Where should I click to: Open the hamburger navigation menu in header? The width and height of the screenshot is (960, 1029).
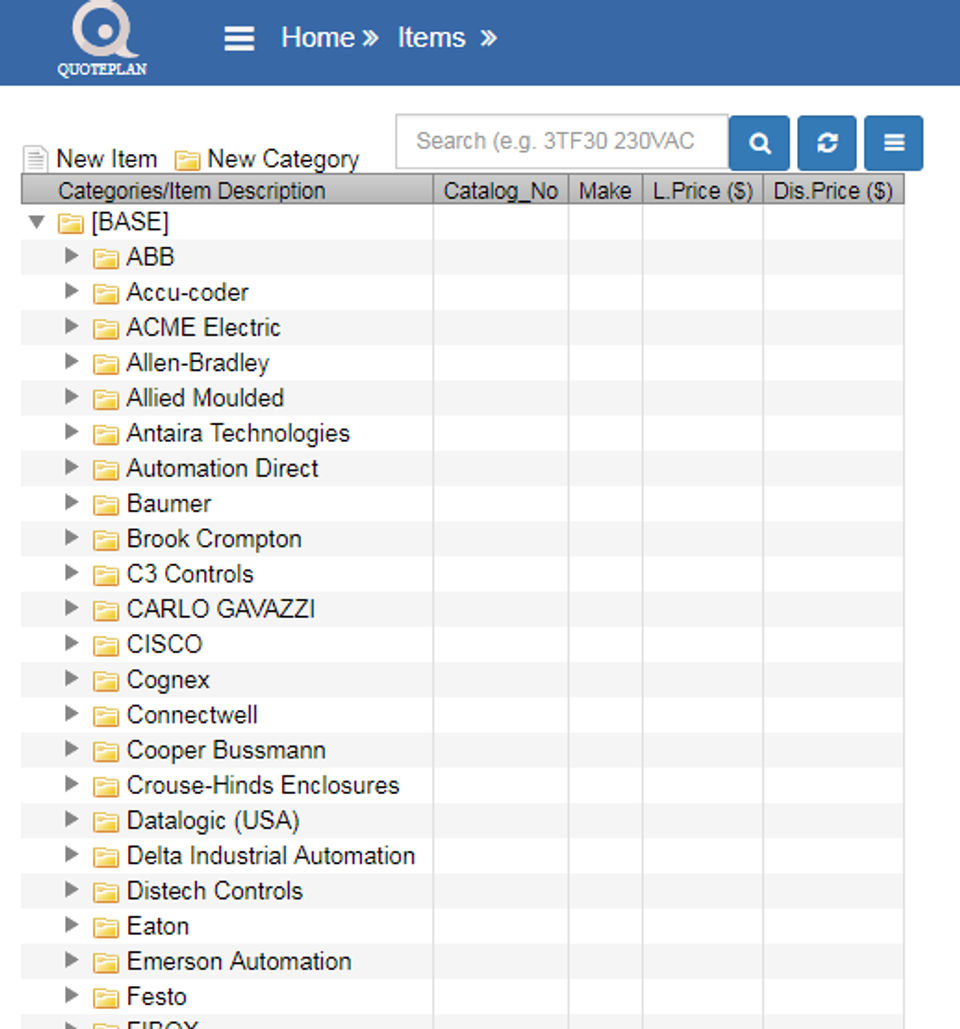point(239,38)
